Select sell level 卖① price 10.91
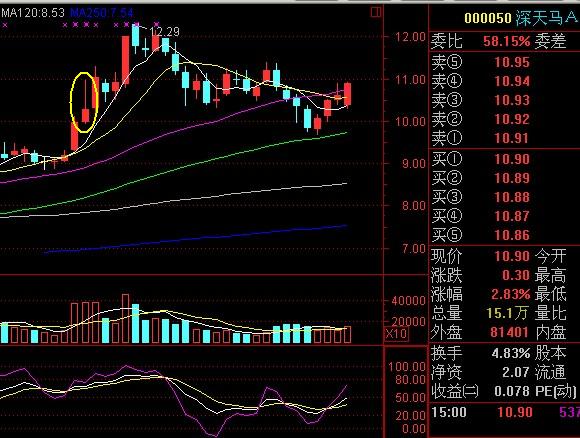 (512, 138)
